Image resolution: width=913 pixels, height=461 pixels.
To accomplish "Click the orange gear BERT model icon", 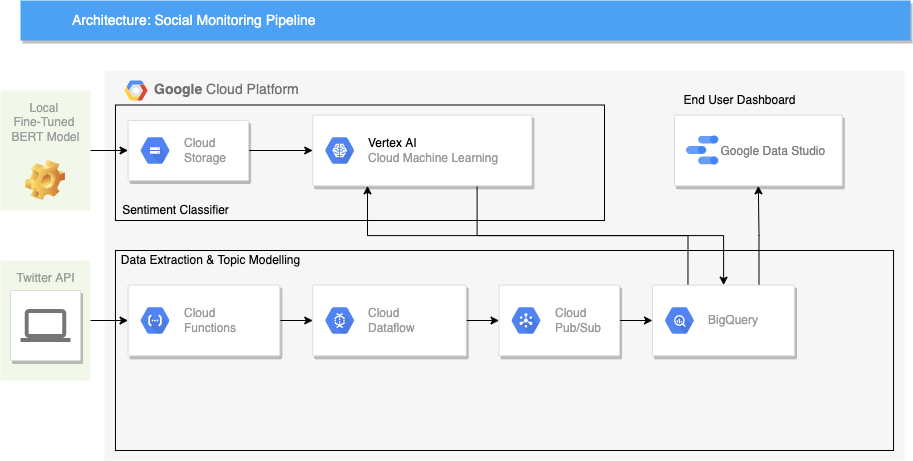I will tap(45, 180).
